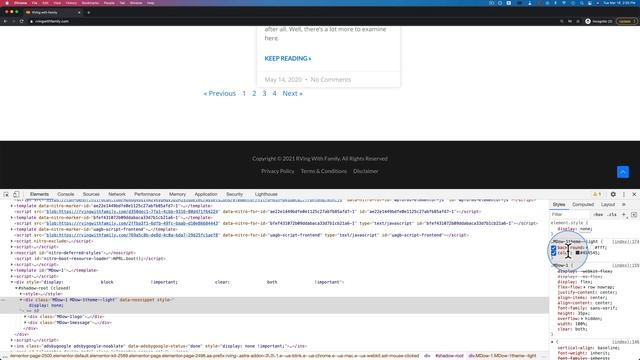Open the Memory tab
Screen dimensions: 640x360
click(x=177, y=194)
